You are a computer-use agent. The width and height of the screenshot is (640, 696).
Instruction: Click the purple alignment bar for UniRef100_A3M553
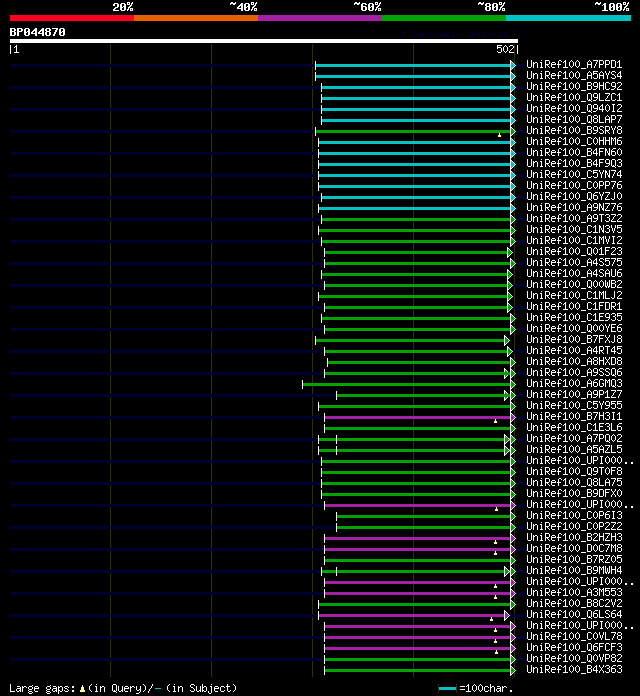418,593
